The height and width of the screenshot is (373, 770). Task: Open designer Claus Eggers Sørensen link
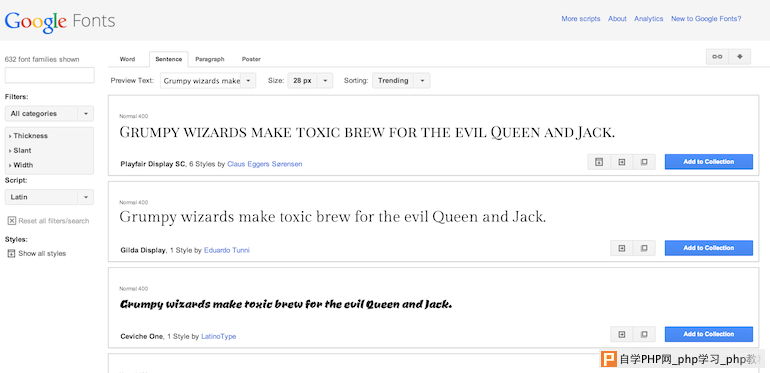pyautogui.click(x=265, y=164)
